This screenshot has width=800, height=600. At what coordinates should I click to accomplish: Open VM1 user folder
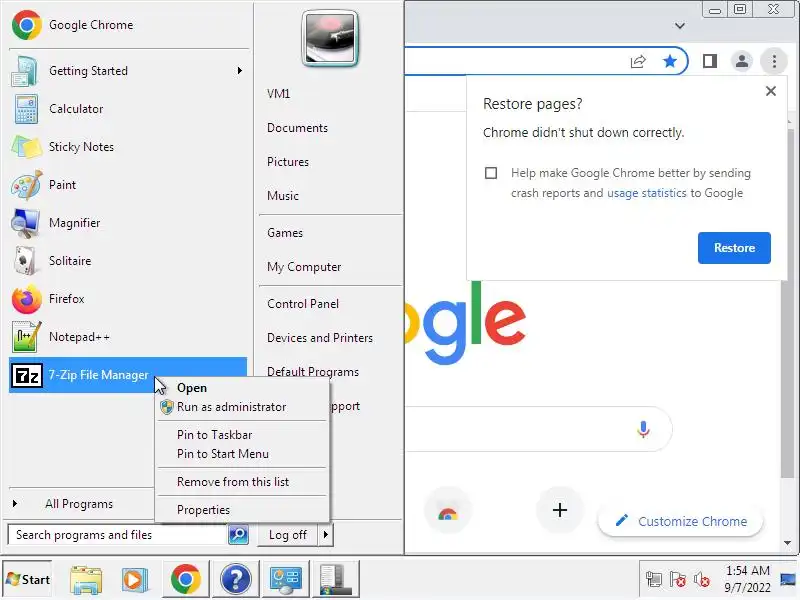[x=278, y=93]
